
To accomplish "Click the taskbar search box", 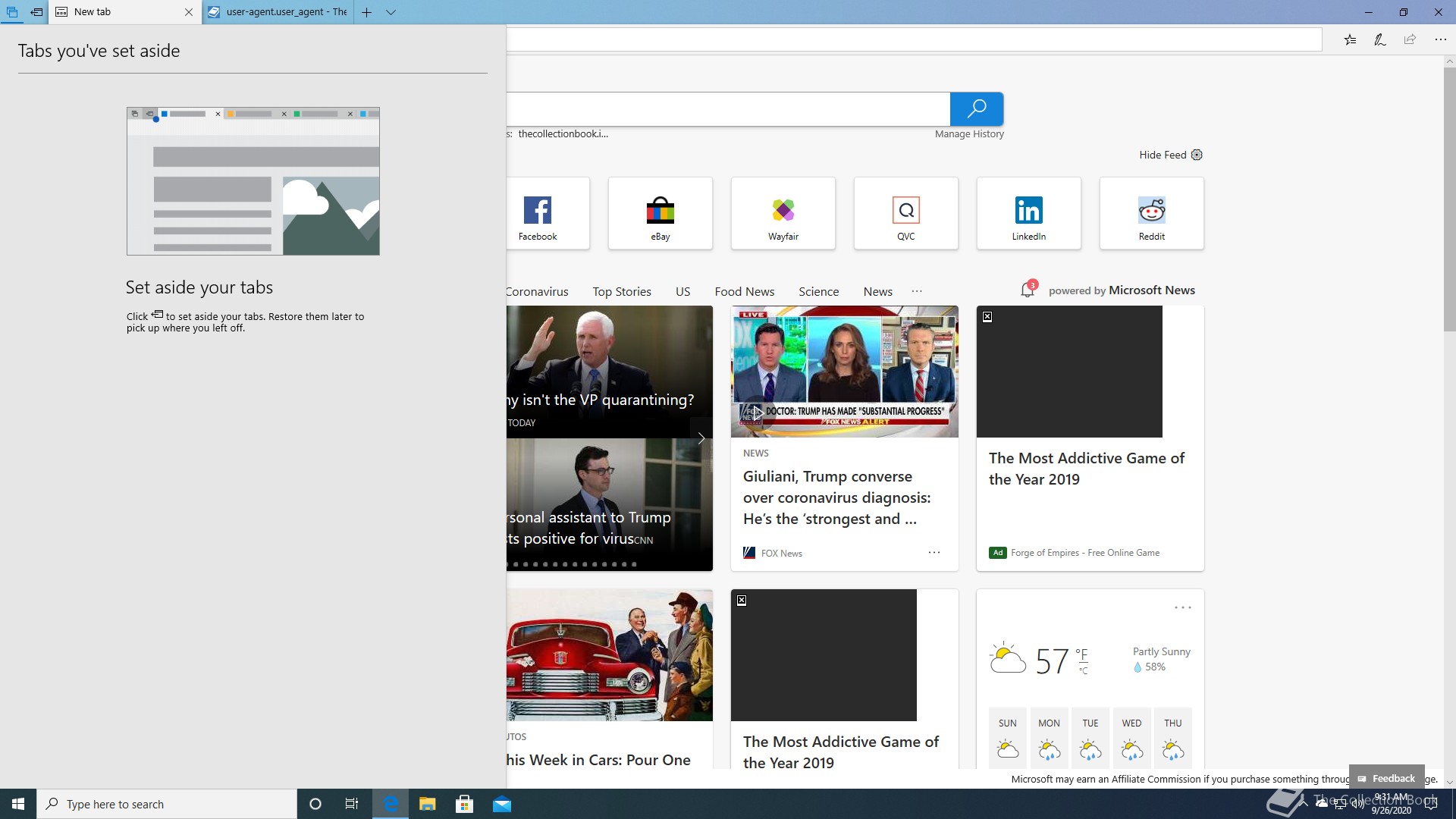I will [x=167, y=804].
